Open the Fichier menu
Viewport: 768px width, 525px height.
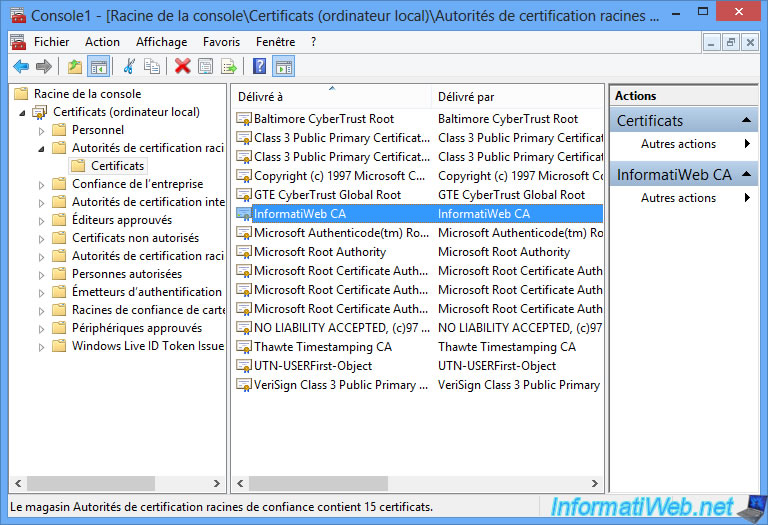point(51,42)
